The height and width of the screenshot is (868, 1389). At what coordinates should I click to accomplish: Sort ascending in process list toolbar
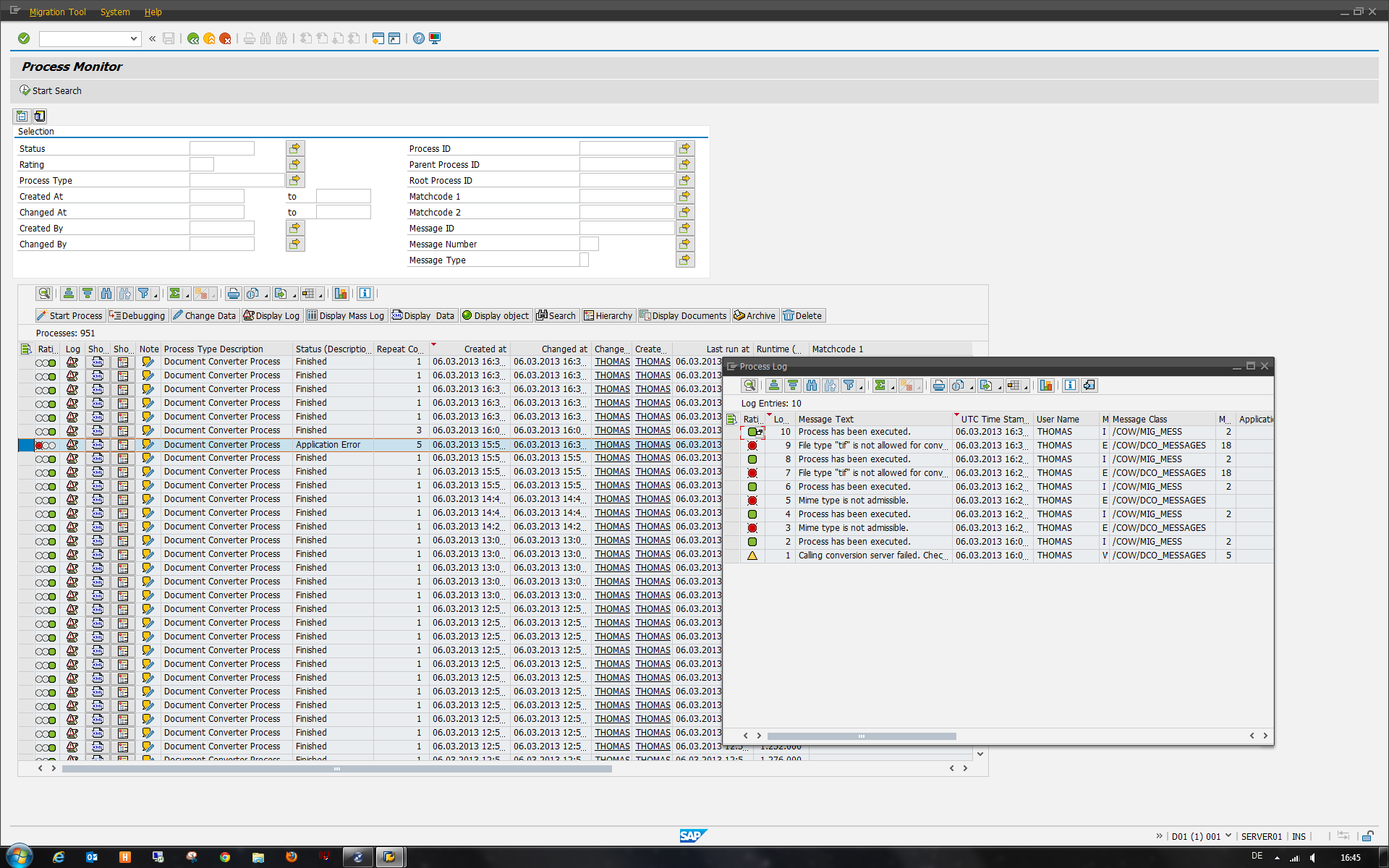69,294
